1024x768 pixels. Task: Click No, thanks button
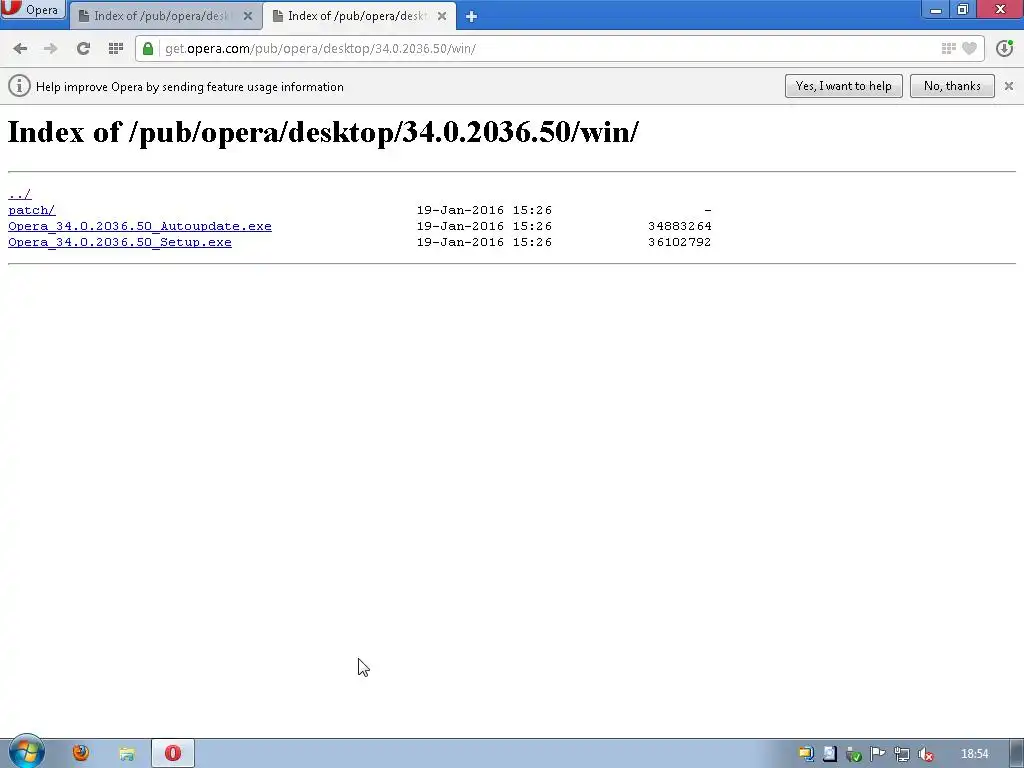[952, 86]
